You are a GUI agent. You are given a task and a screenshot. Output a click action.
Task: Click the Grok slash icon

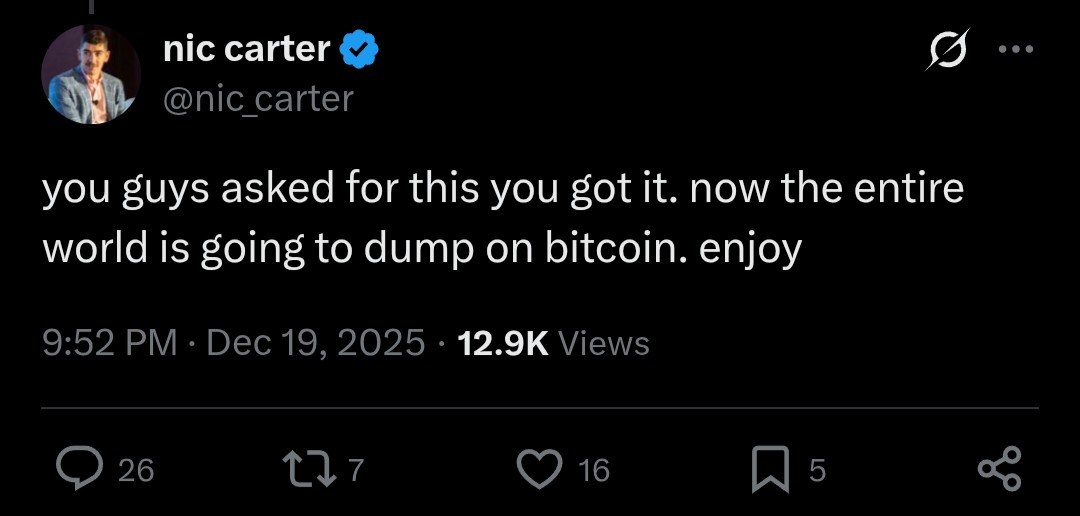945,49
